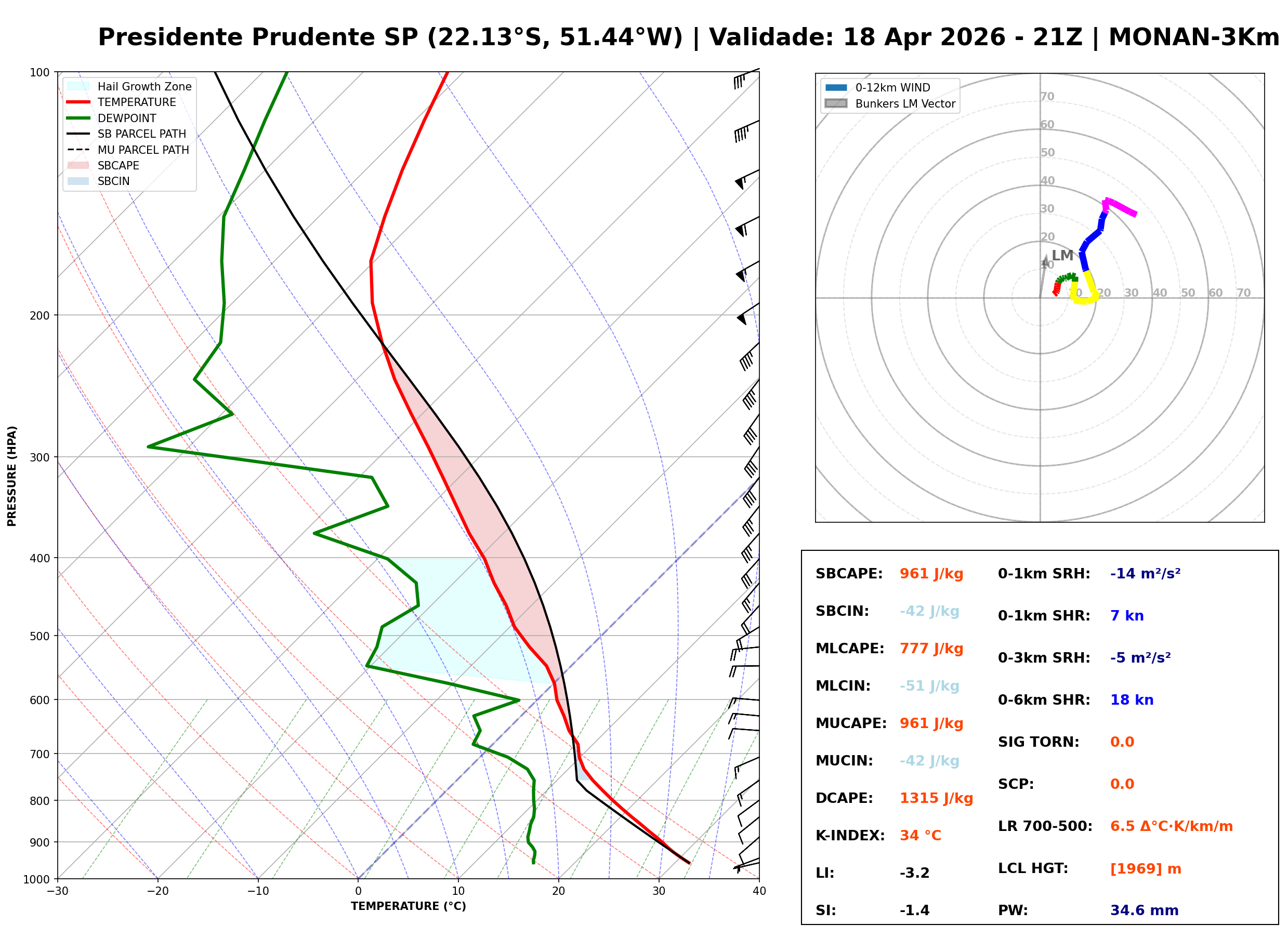Click the Hail Growth Zone legend swatch
The image size is (1288, 951).
coord(78,86)
